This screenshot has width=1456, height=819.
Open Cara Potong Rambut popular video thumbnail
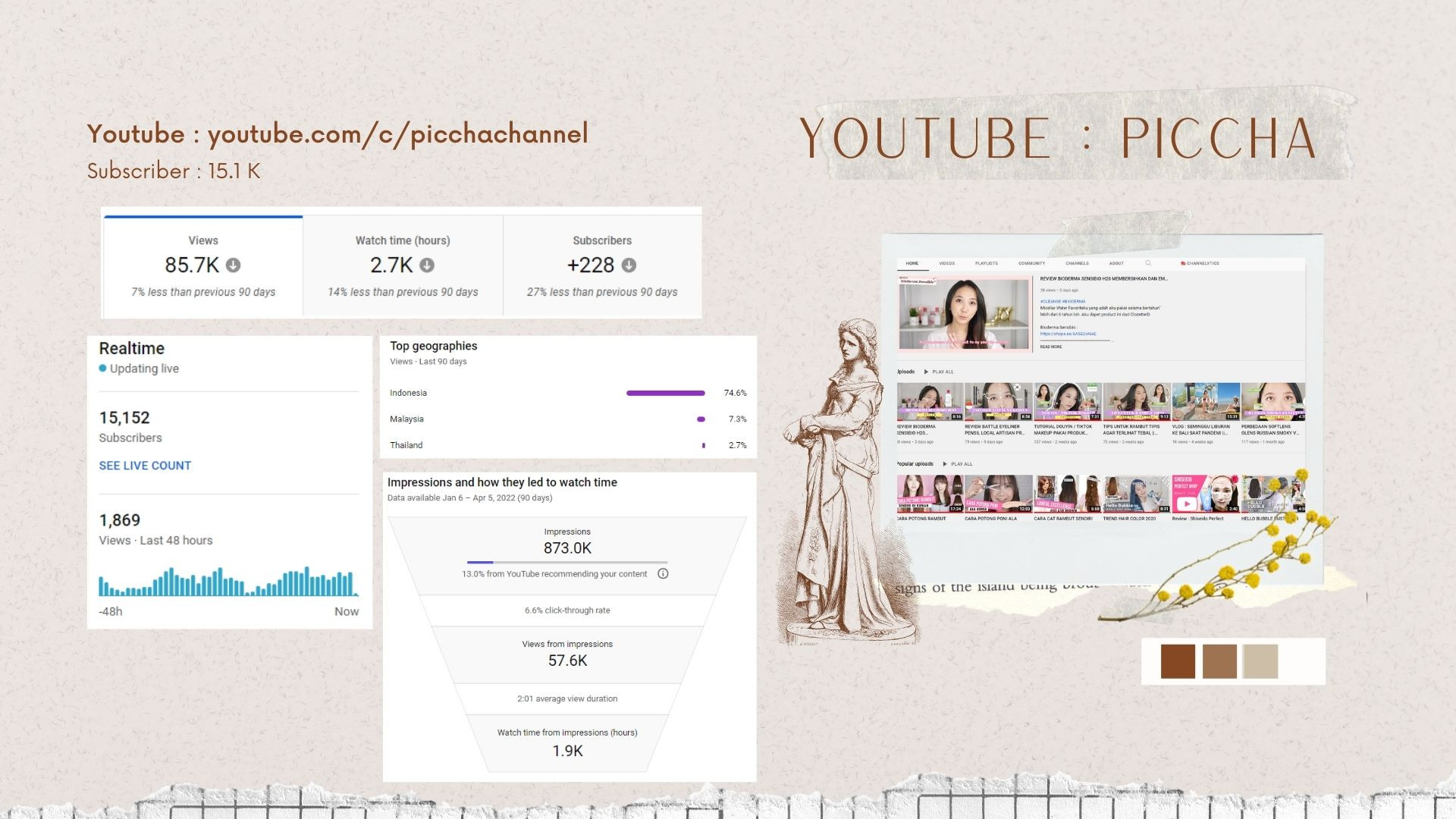(x=930, y=494)
